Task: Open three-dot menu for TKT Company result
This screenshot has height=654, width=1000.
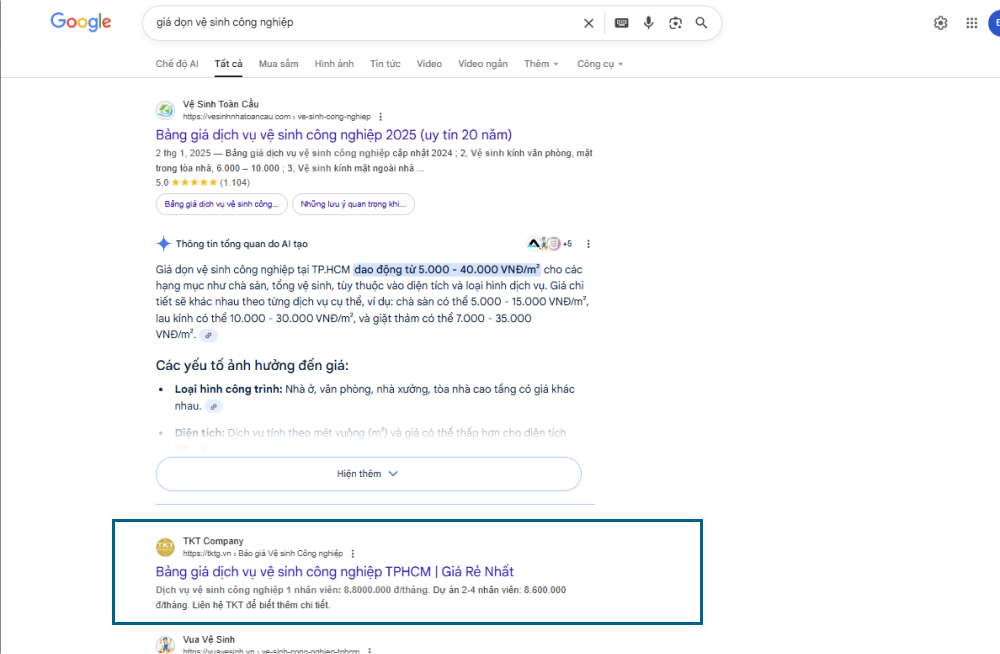Action: [x=353, y=553]
